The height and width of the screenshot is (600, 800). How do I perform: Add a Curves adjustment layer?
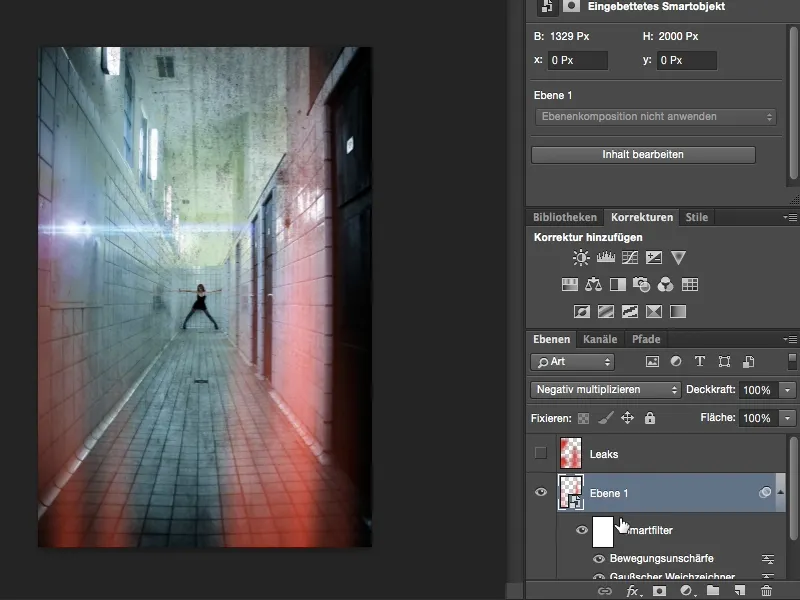point(632,257)
